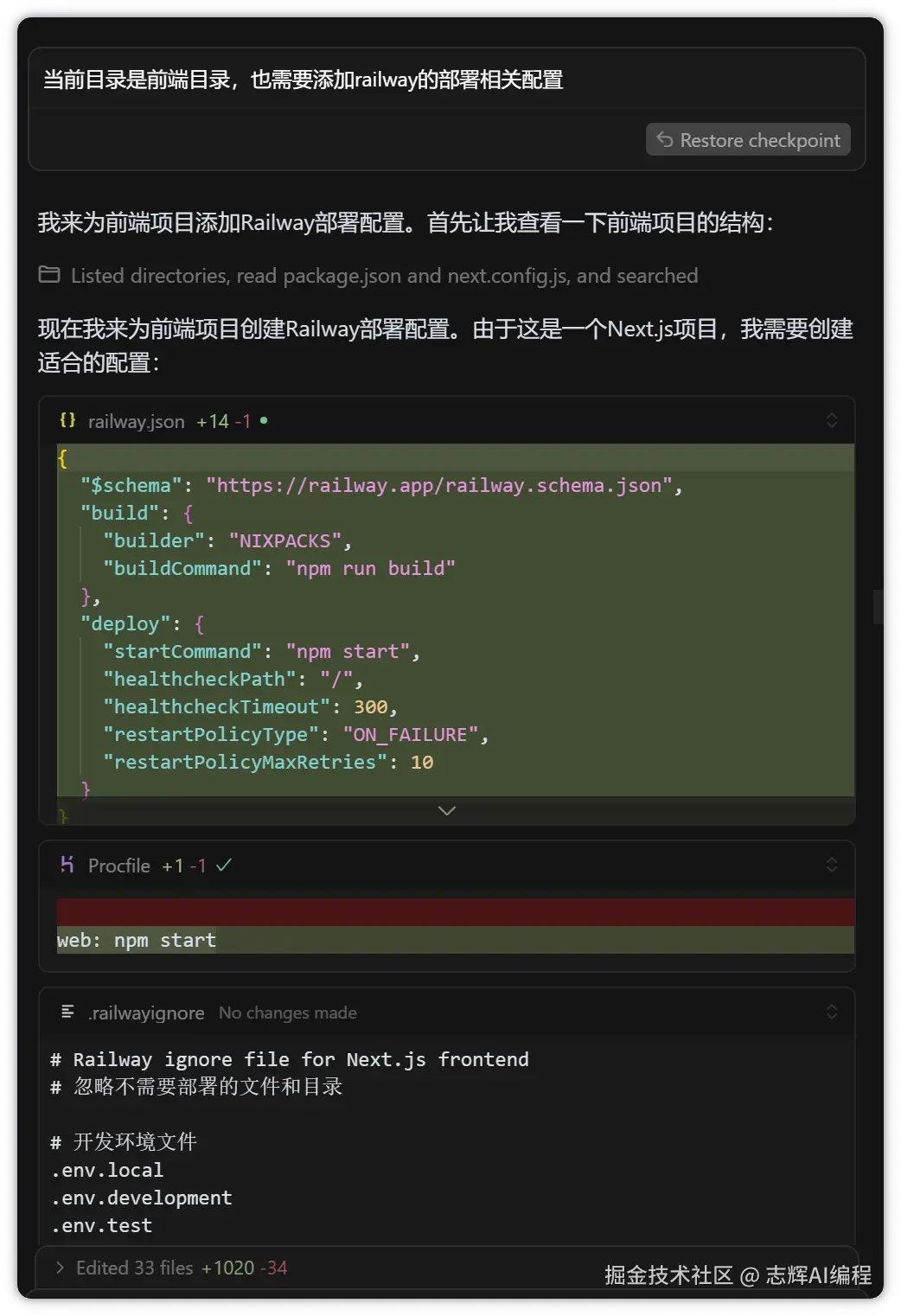Open the Listed directories activity summary

pos(384,276)
